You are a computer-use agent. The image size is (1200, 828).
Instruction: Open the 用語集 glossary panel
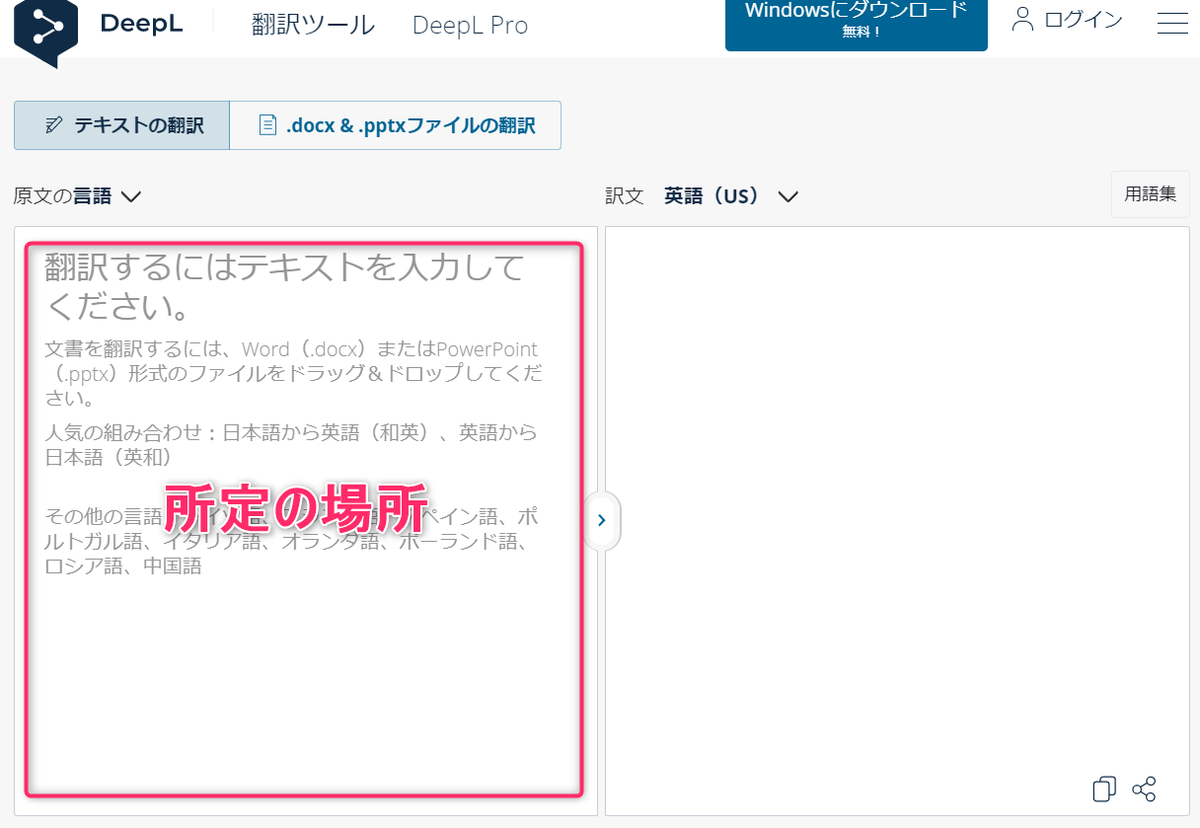[x=1149, y=193]
